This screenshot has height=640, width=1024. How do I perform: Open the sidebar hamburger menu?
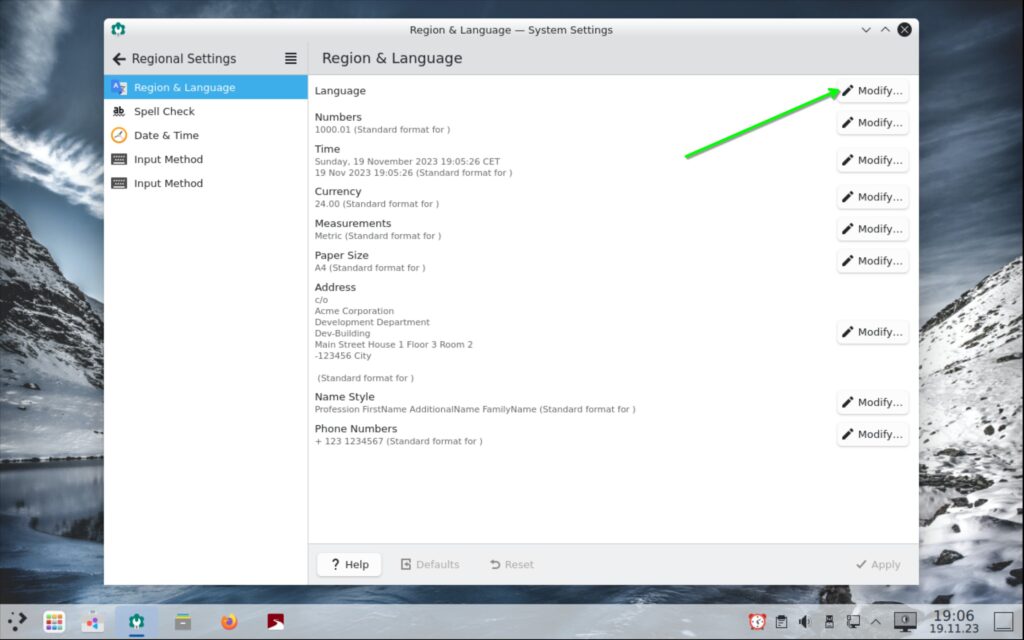(291, 59)
